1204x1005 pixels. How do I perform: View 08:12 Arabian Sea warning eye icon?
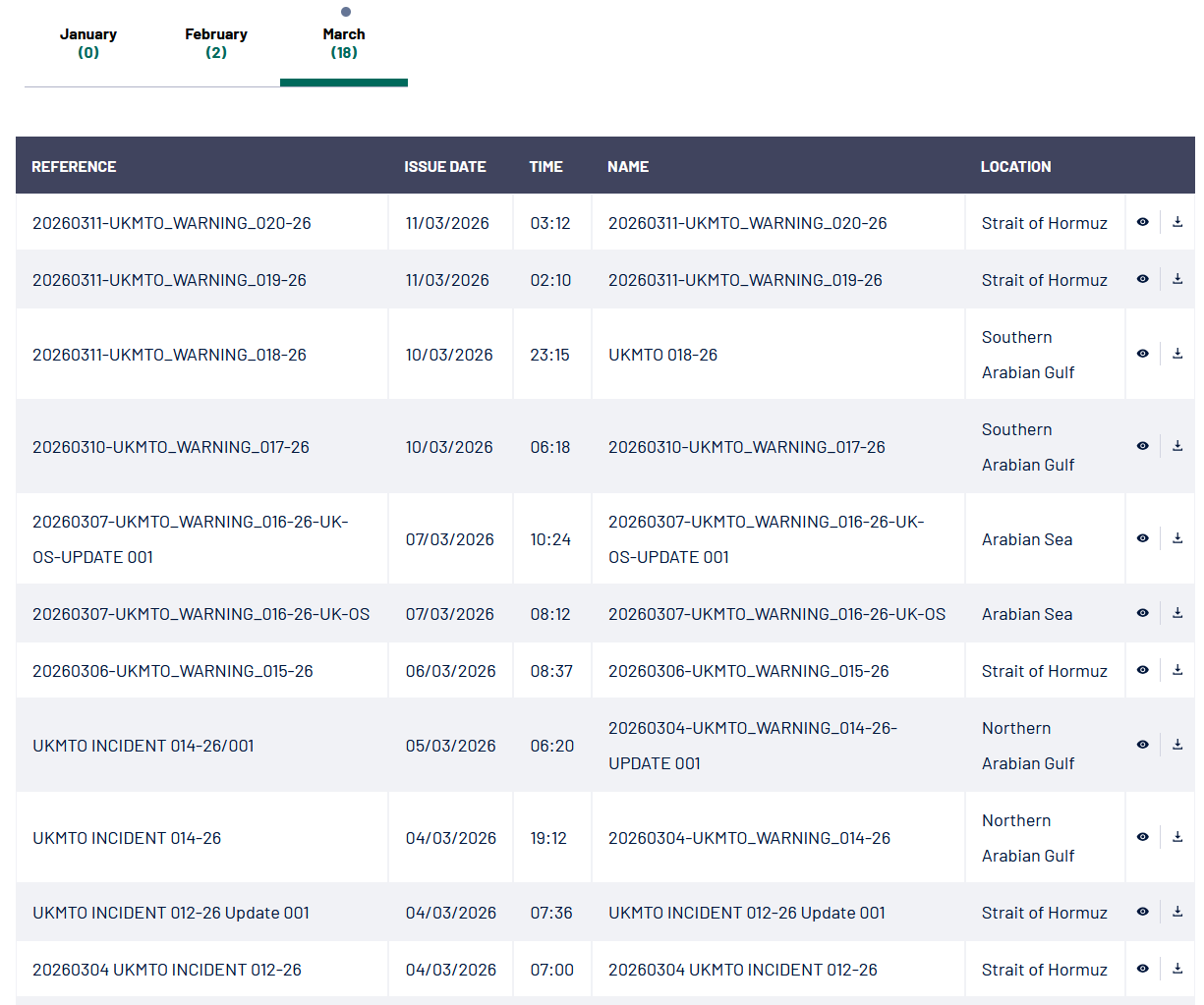tap(1142, 613)
